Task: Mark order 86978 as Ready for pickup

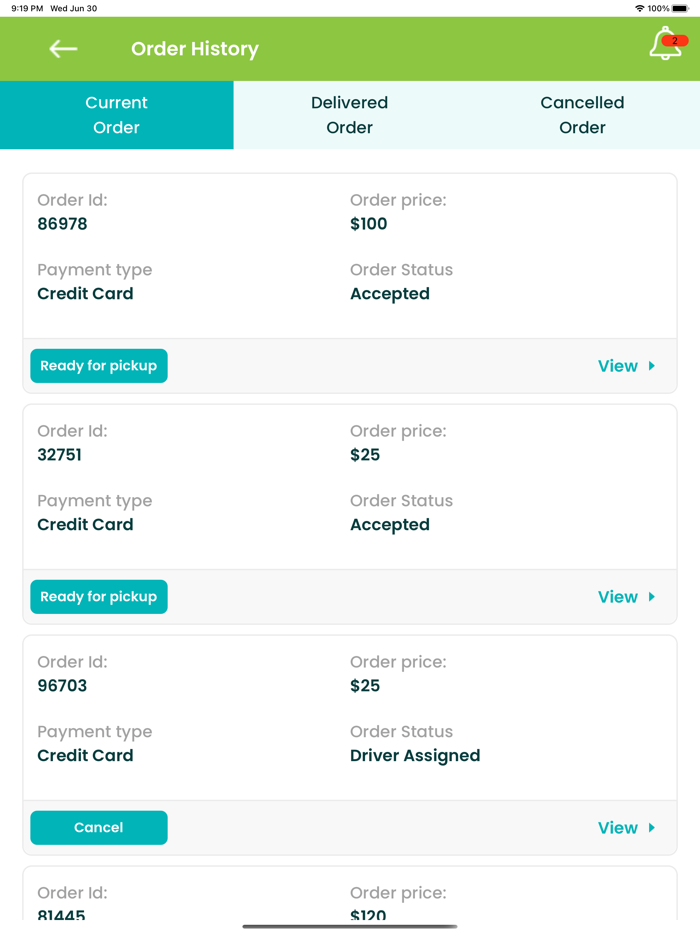Action: pyautogui.click(x=98, y=366)
